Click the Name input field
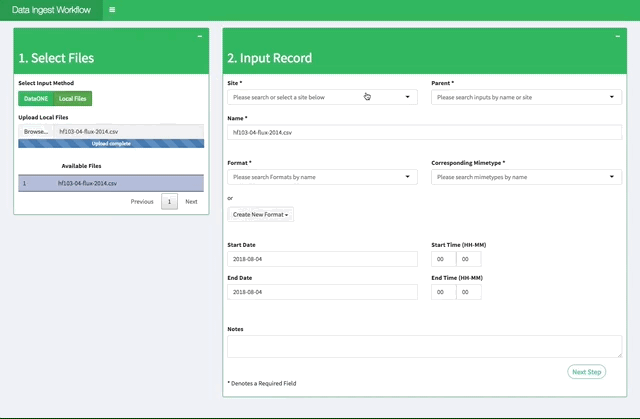The height and width of the screenshot is (419, 640). tap(424, 132)
